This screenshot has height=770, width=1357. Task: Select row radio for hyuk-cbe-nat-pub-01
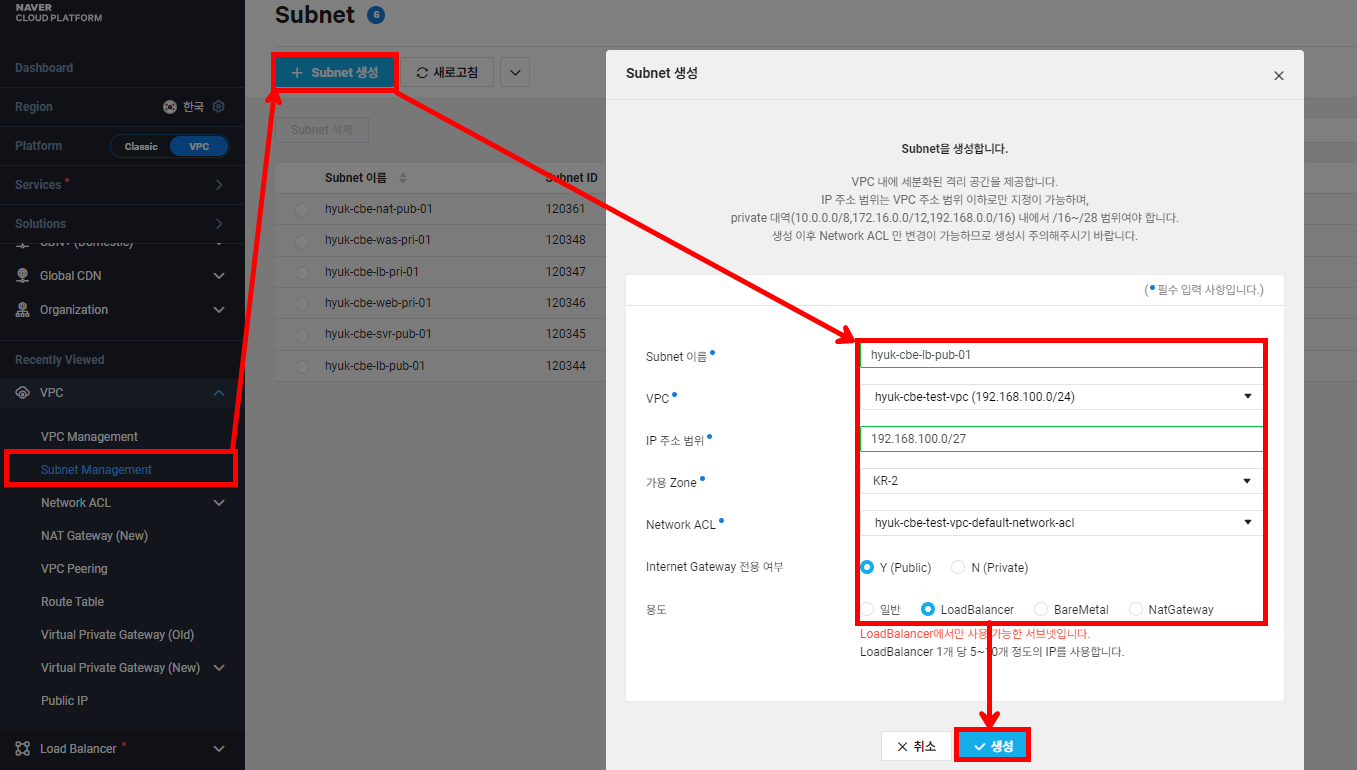point(302,210)
